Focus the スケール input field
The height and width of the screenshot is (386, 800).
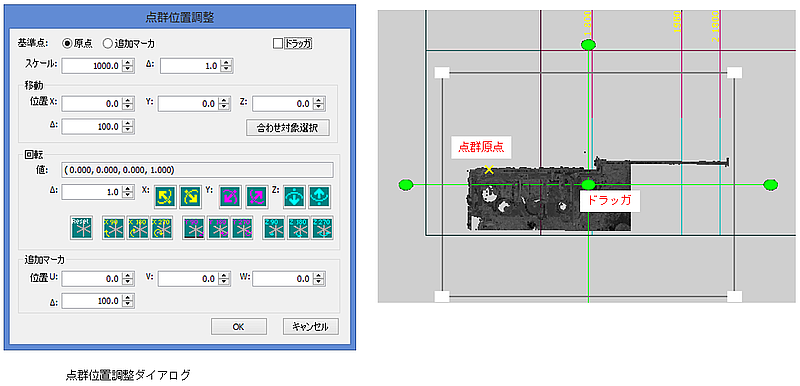click(x=92, y=66)
